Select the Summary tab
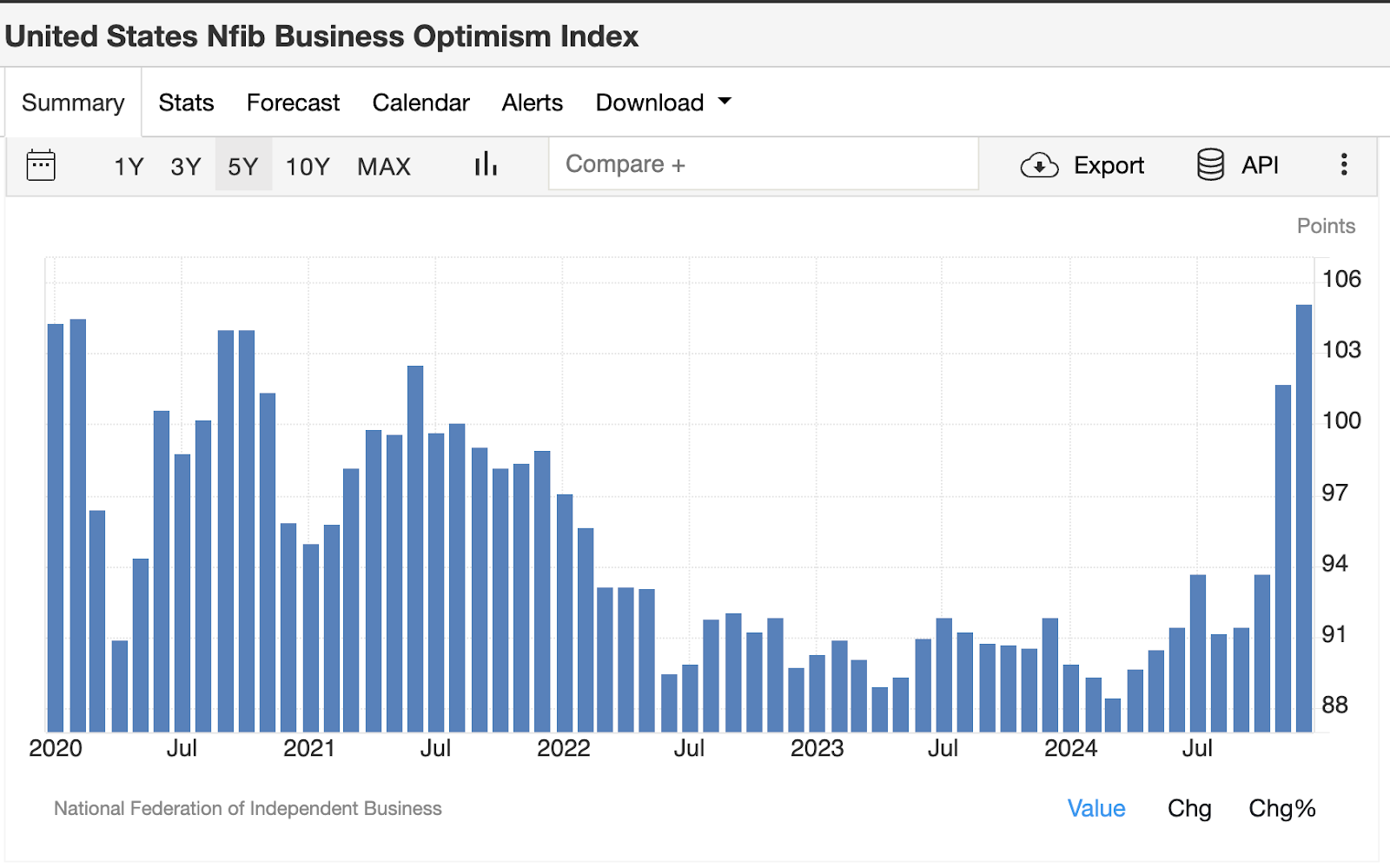The height and width of the screenshot is (868, 1390). pyautogui.click(x=73, y=103)
